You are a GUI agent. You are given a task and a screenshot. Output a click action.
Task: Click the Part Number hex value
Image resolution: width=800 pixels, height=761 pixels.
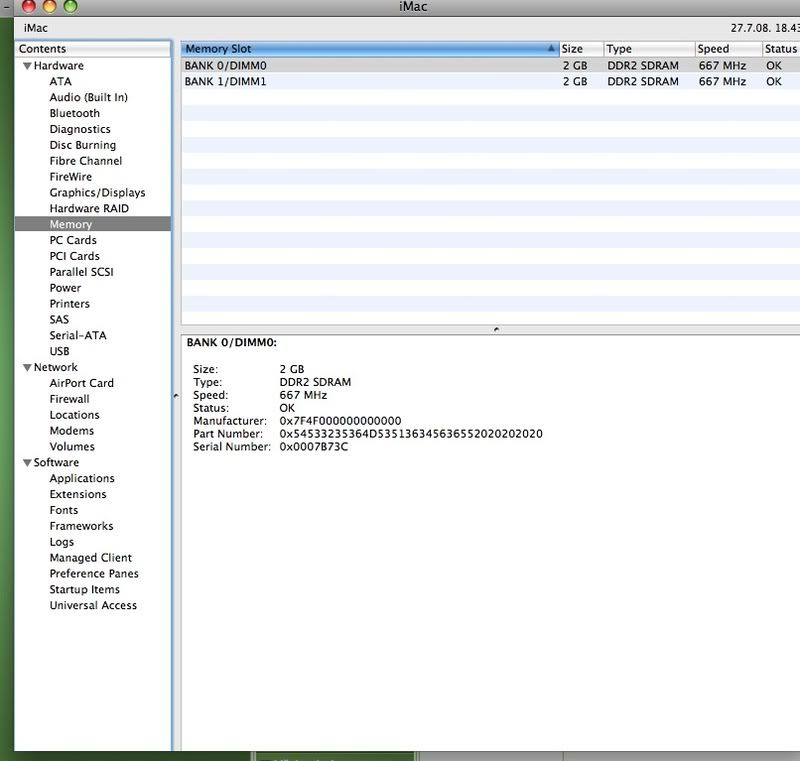[x=411, y=434]
